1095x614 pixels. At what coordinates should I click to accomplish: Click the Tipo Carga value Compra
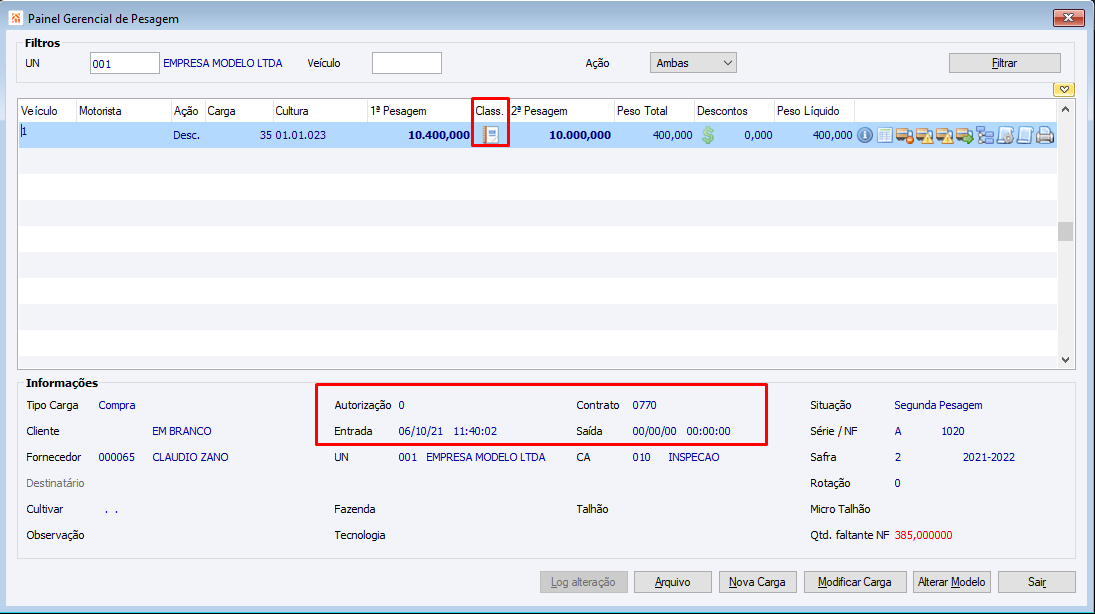(x=117, y=405)
